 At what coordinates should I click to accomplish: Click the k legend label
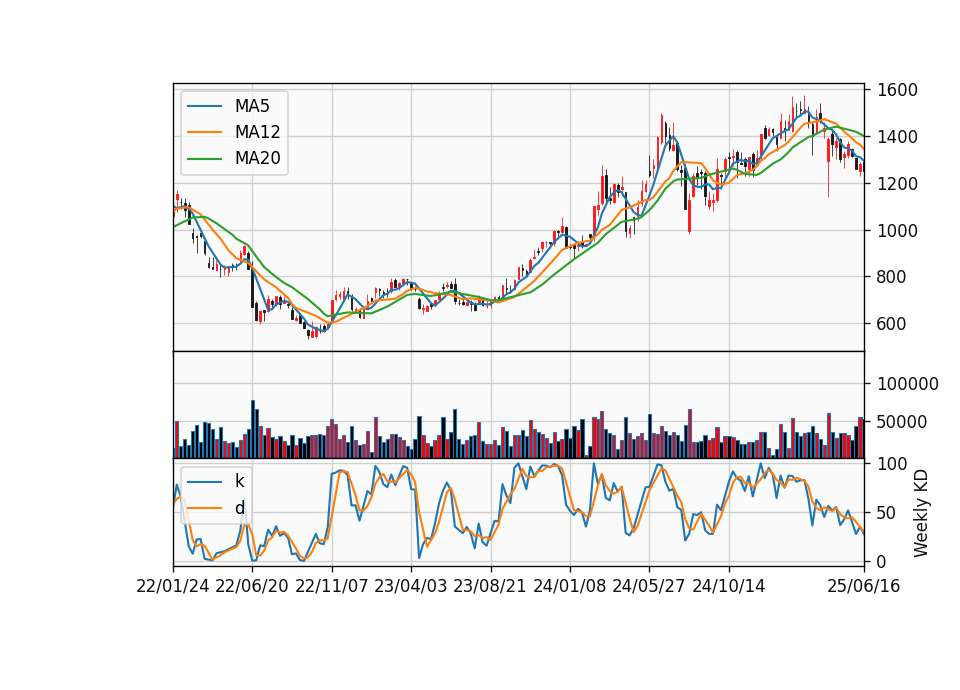(x=239, y=481)
